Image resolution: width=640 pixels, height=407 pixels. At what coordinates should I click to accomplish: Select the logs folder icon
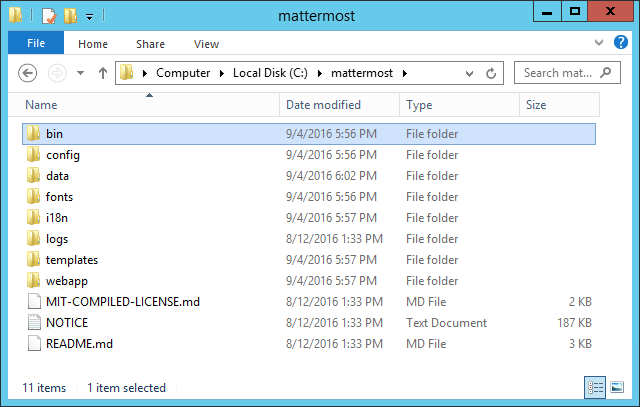coord(33,238)
